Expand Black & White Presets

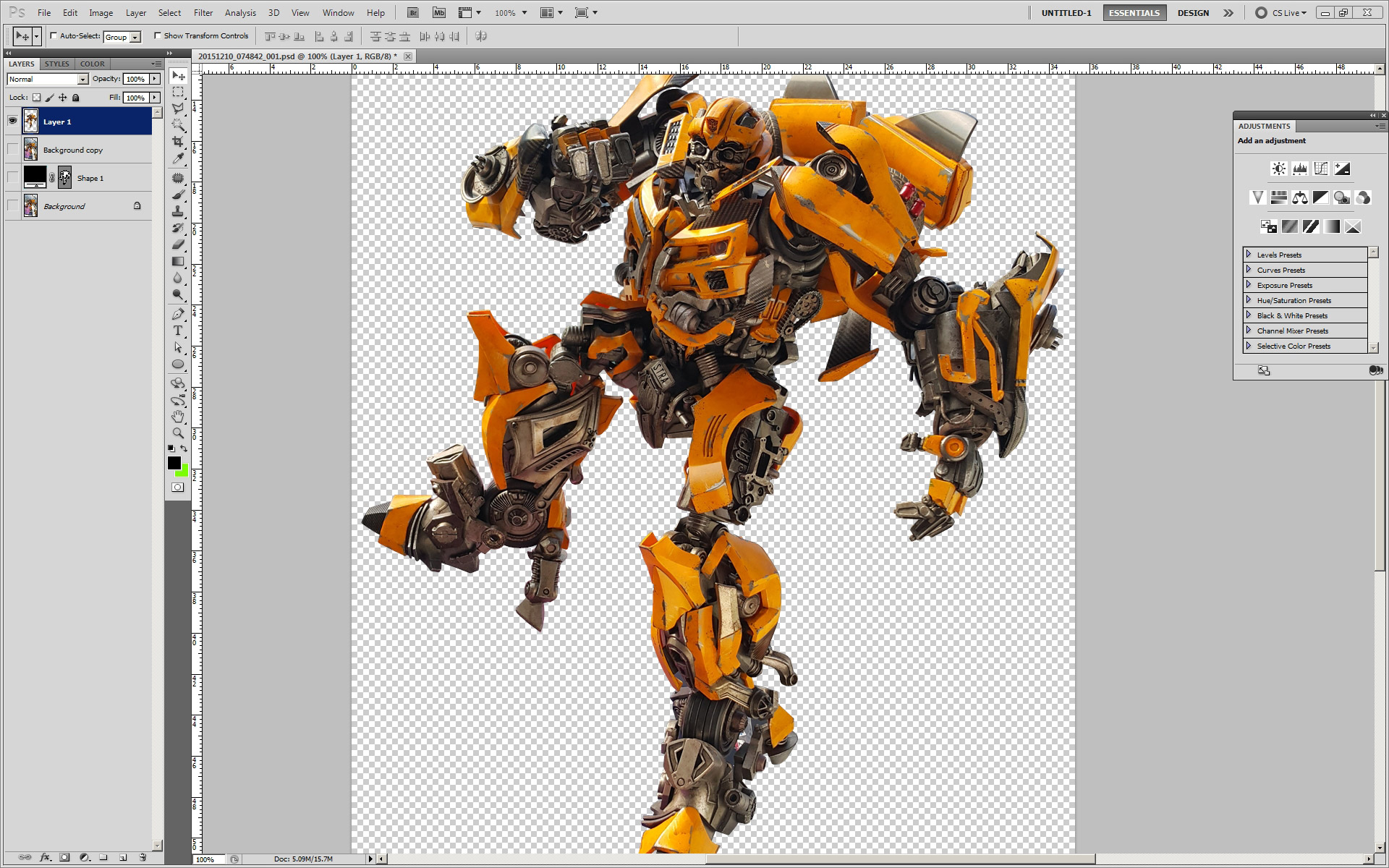click(1249, 315)
